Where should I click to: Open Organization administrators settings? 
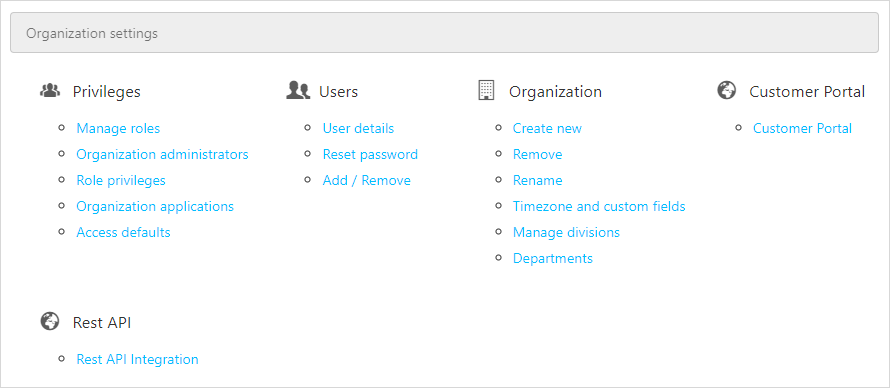pos(162,154)
